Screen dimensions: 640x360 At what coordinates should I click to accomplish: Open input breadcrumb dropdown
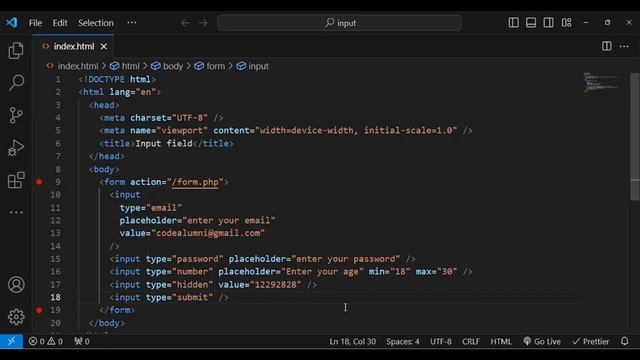[253, 66]
